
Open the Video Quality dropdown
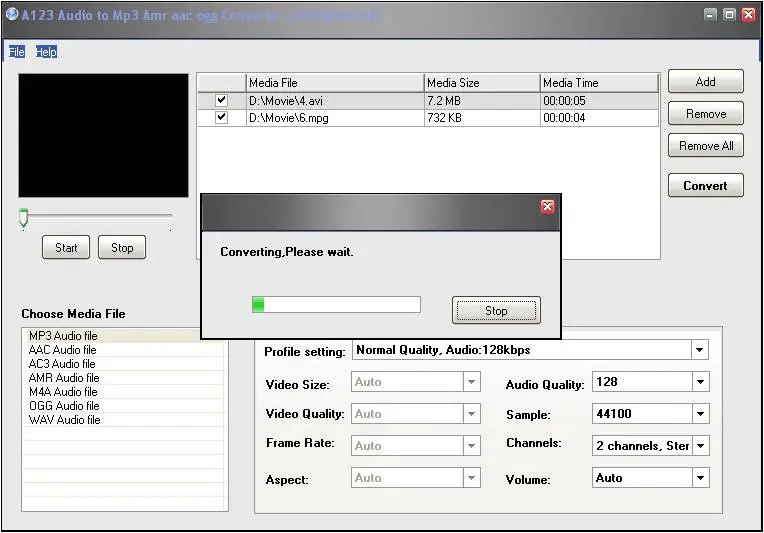[x=471, y=414]
